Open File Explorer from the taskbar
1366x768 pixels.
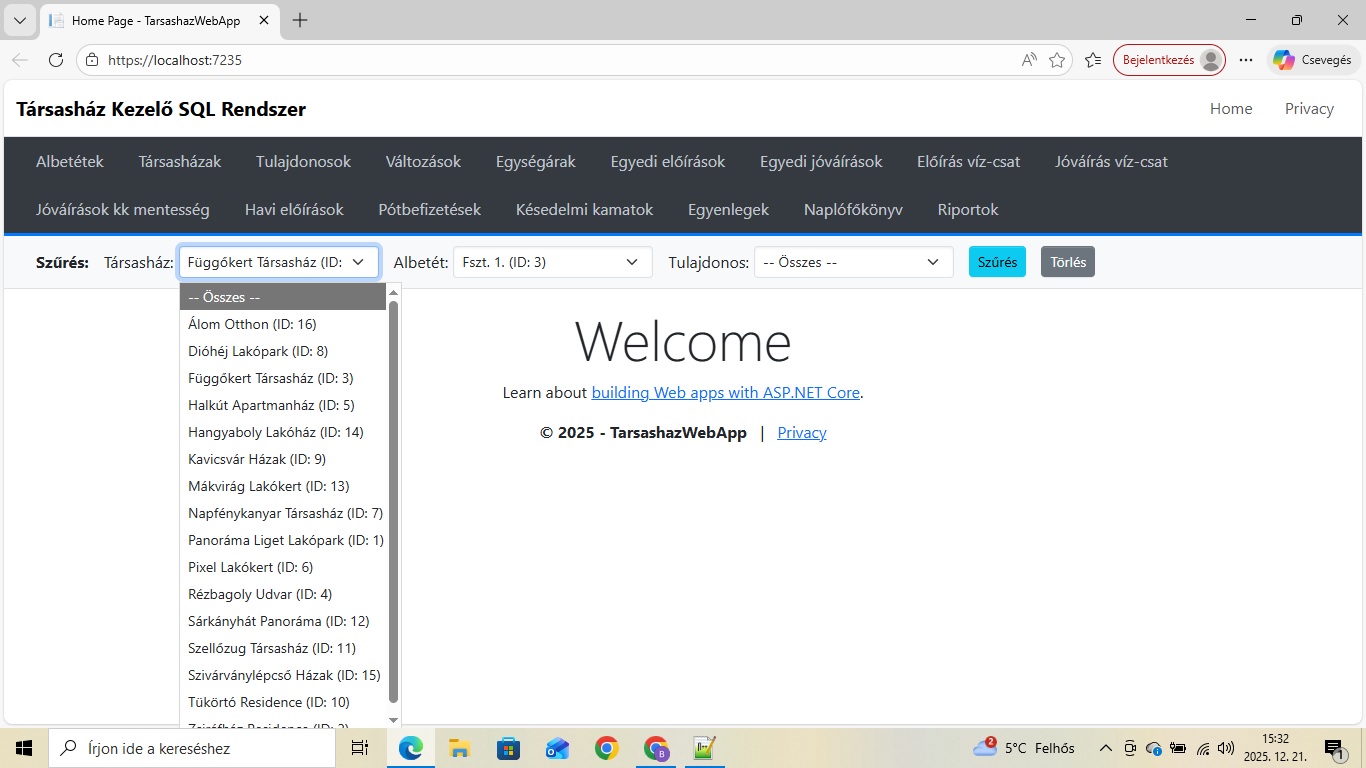459,748
